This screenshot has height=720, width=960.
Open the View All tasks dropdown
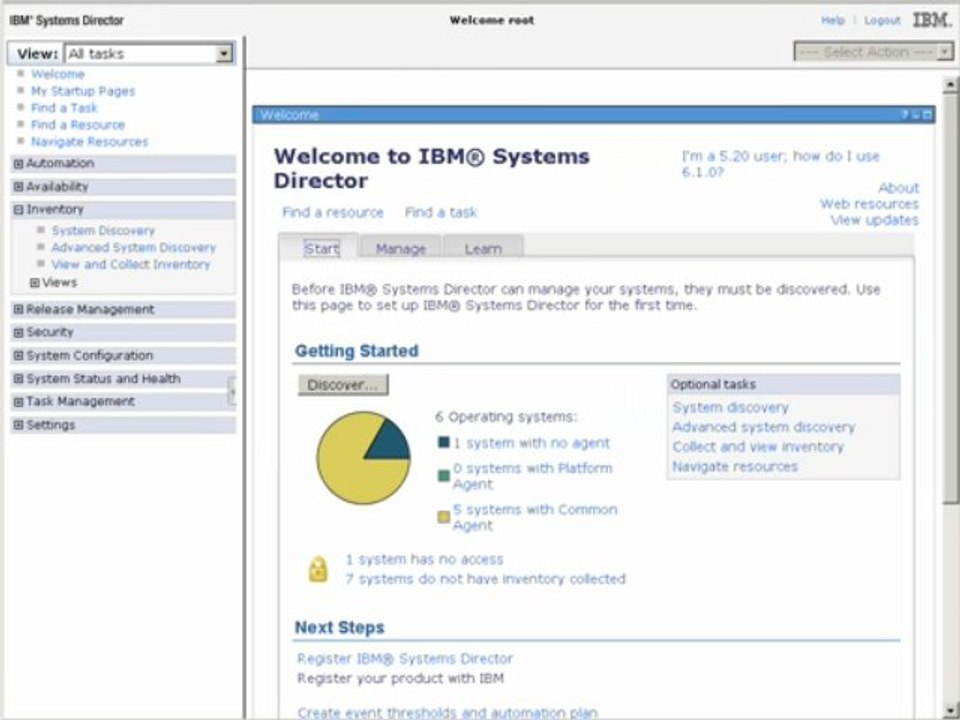(149, 54)
